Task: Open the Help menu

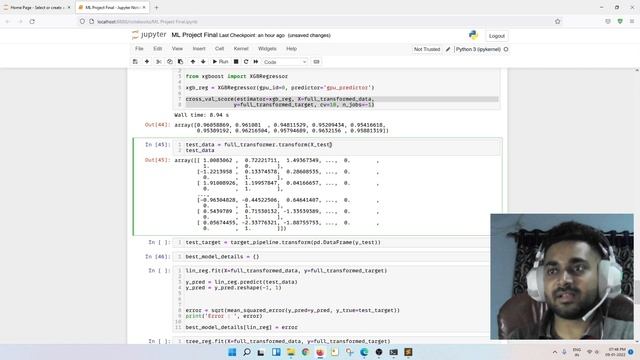Action: click(291, 49)
